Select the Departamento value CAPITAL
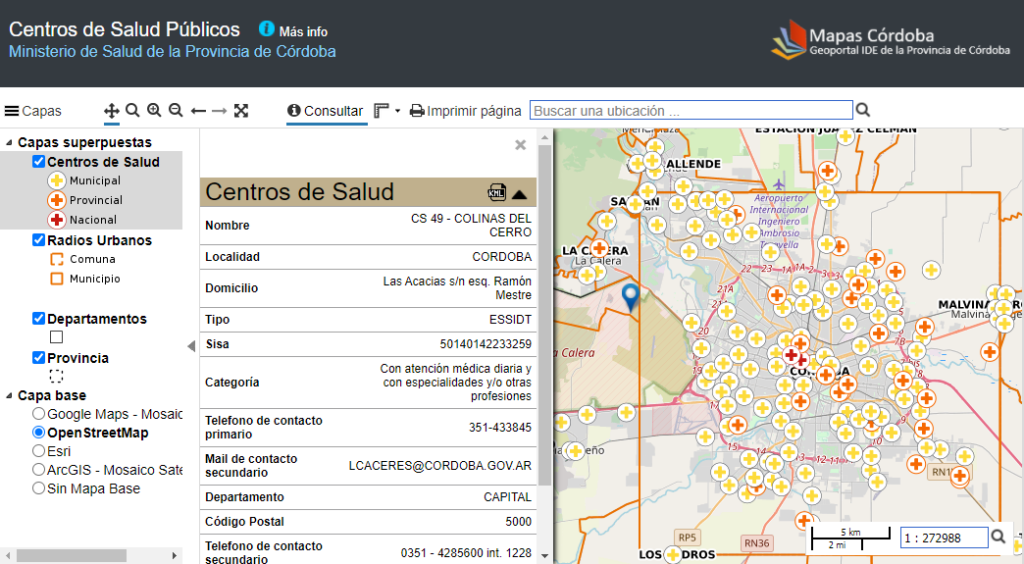Image resolution: width=1024 pixels, height=564 pixels. 507,497
